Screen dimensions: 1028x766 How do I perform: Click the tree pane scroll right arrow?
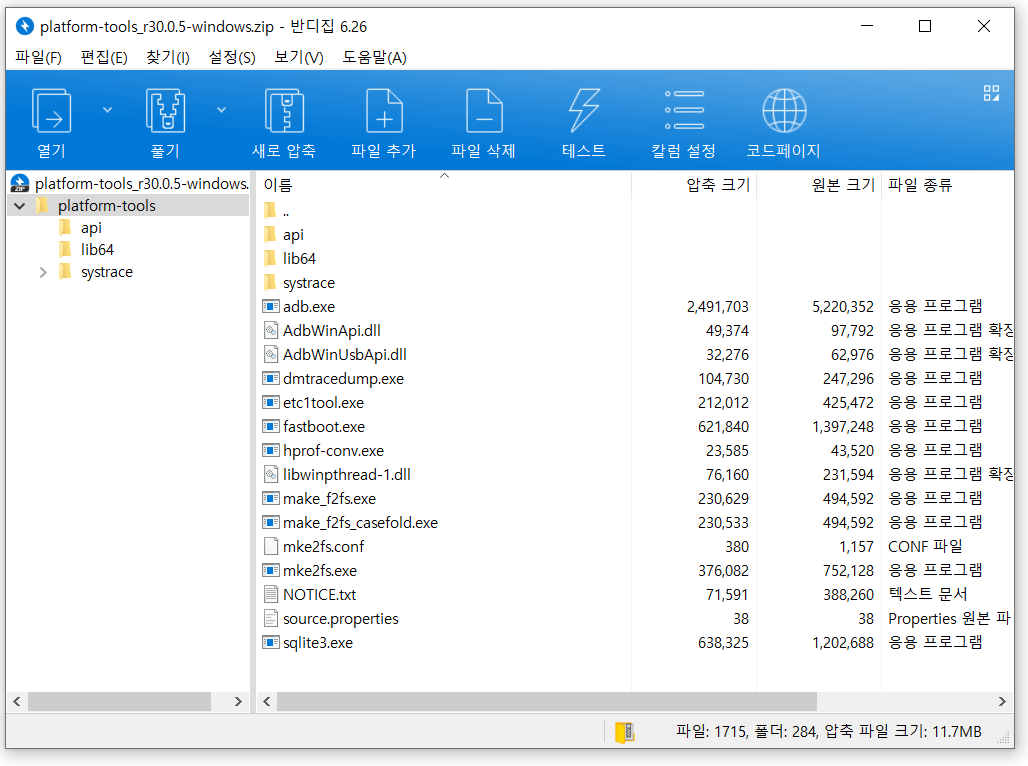(238, 702)
